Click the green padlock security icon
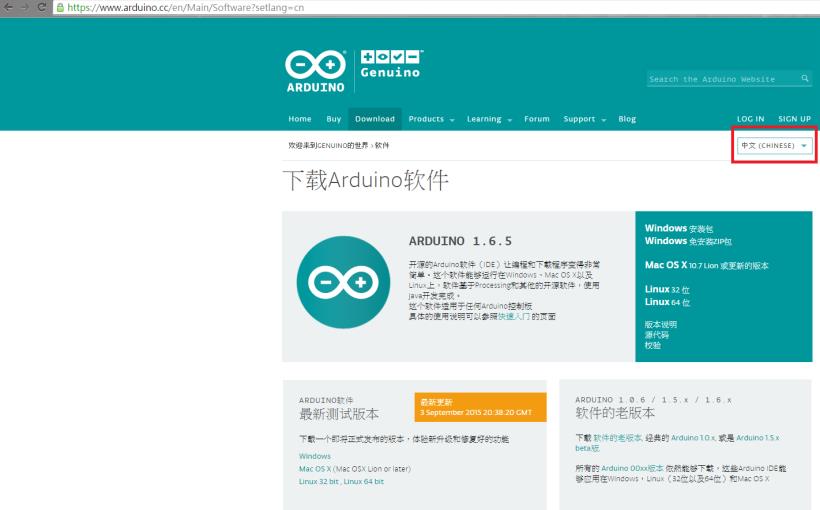 coord(60,7)
